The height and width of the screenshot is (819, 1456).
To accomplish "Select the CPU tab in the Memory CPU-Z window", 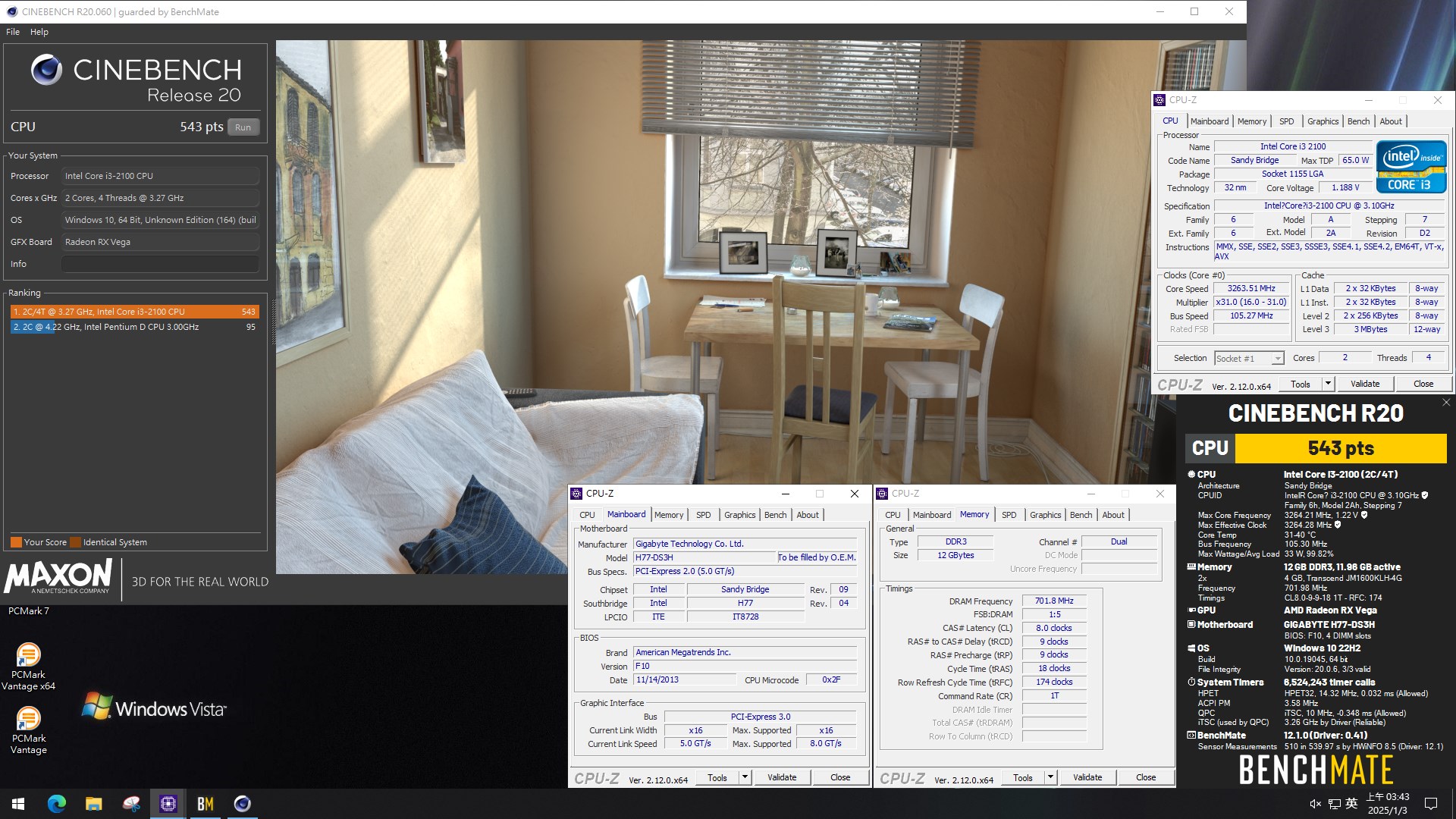I will tap(893, 515).
